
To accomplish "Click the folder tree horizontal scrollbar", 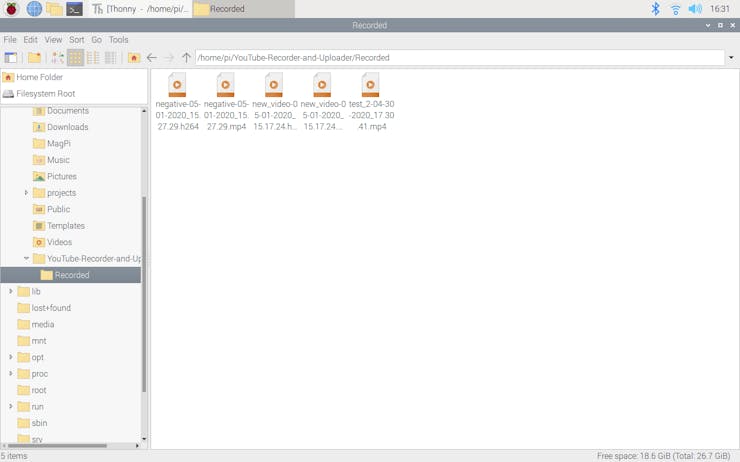I will pyautogui.click(x=57, y=445).
